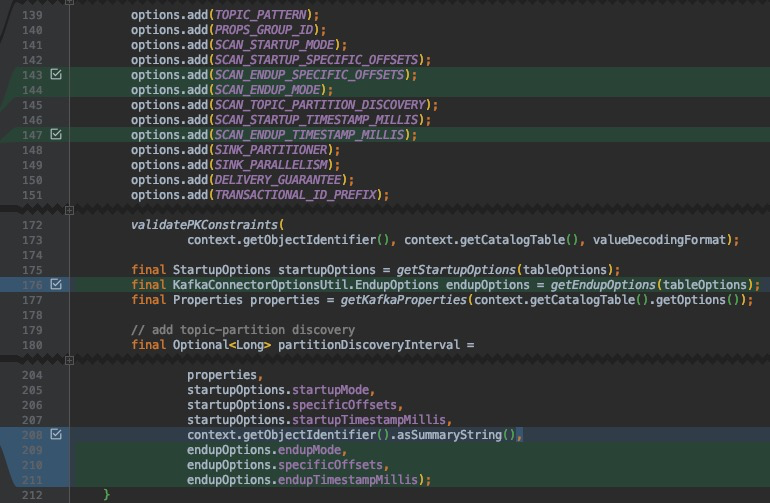
Task: Click validatePKConstraints method call
Action: (x=205, y=225)
